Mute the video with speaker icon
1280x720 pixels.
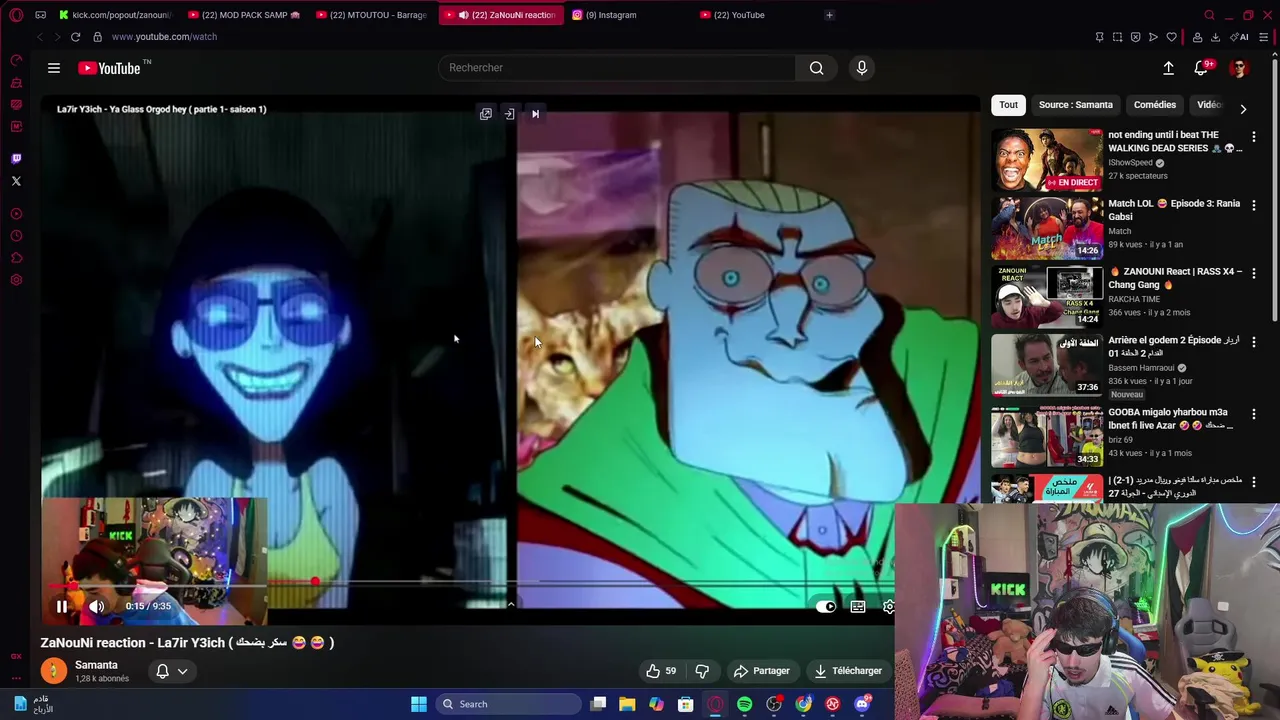tap(97, 606)
